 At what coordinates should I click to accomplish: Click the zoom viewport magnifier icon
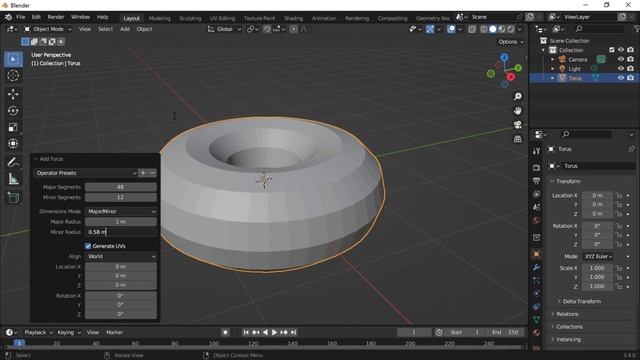click(x=518, y=96)
